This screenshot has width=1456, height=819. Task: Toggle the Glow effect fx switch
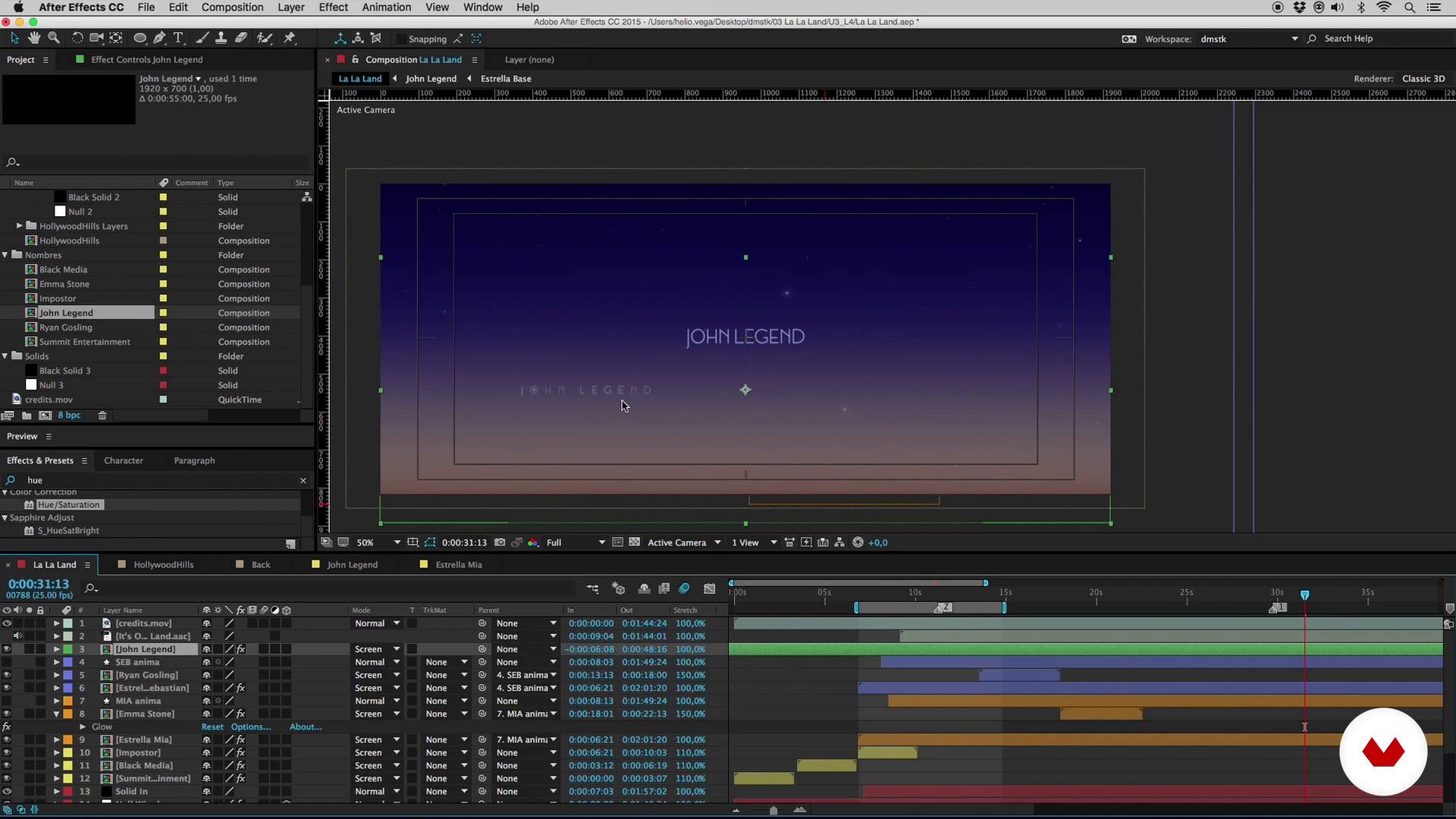point(7,726)
